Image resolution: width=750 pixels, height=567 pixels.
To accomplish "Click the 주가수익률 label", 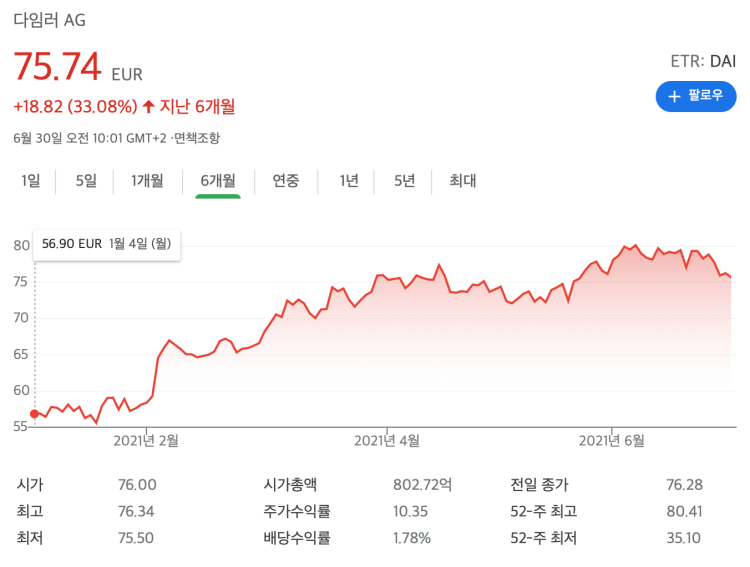I will click(x=297, y=511).
